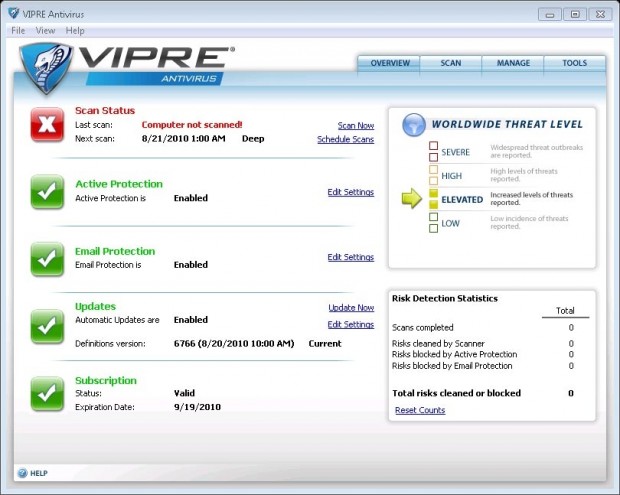The width and height of the screenshot is (620, 495).
Task: Click the VIPRE snake shield logo
Action: click(x=46, y=68)
